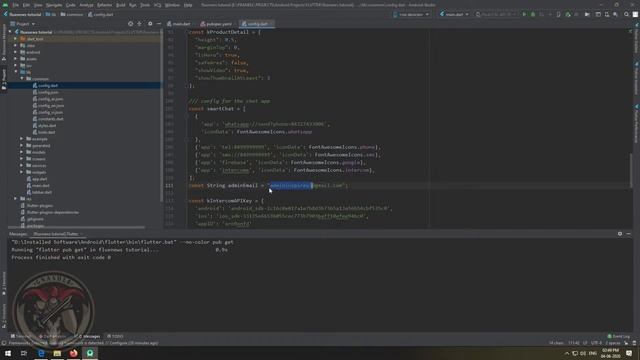Select .gitignore in the project tree

pos(35,219)
